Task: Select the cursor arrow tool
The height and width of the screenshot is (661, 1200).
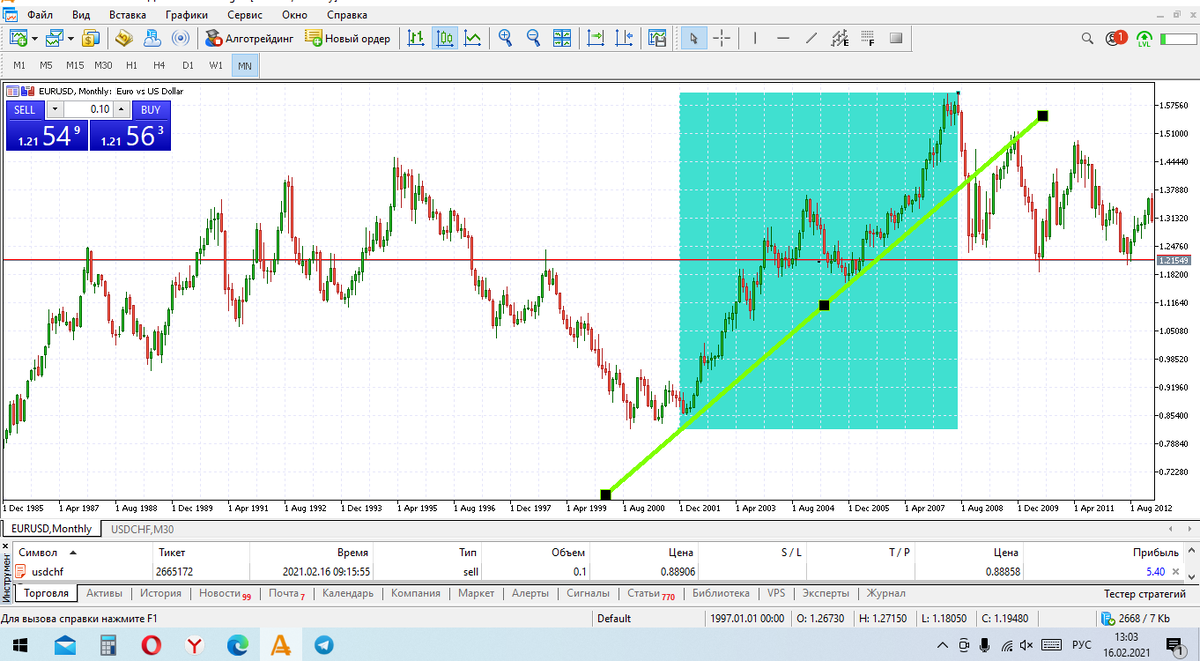Action: (694, 38)
